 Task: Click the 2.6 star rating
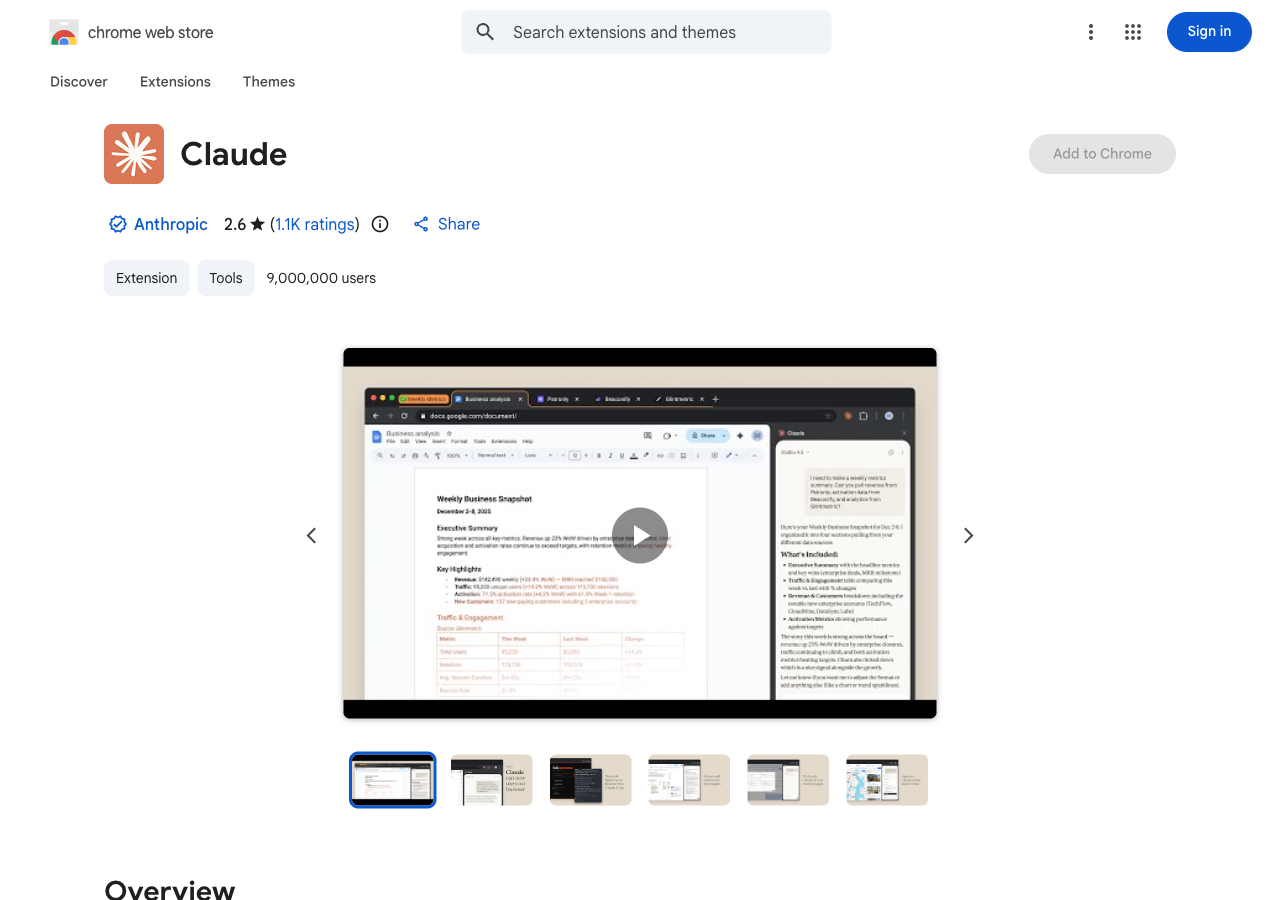(244, 224)
